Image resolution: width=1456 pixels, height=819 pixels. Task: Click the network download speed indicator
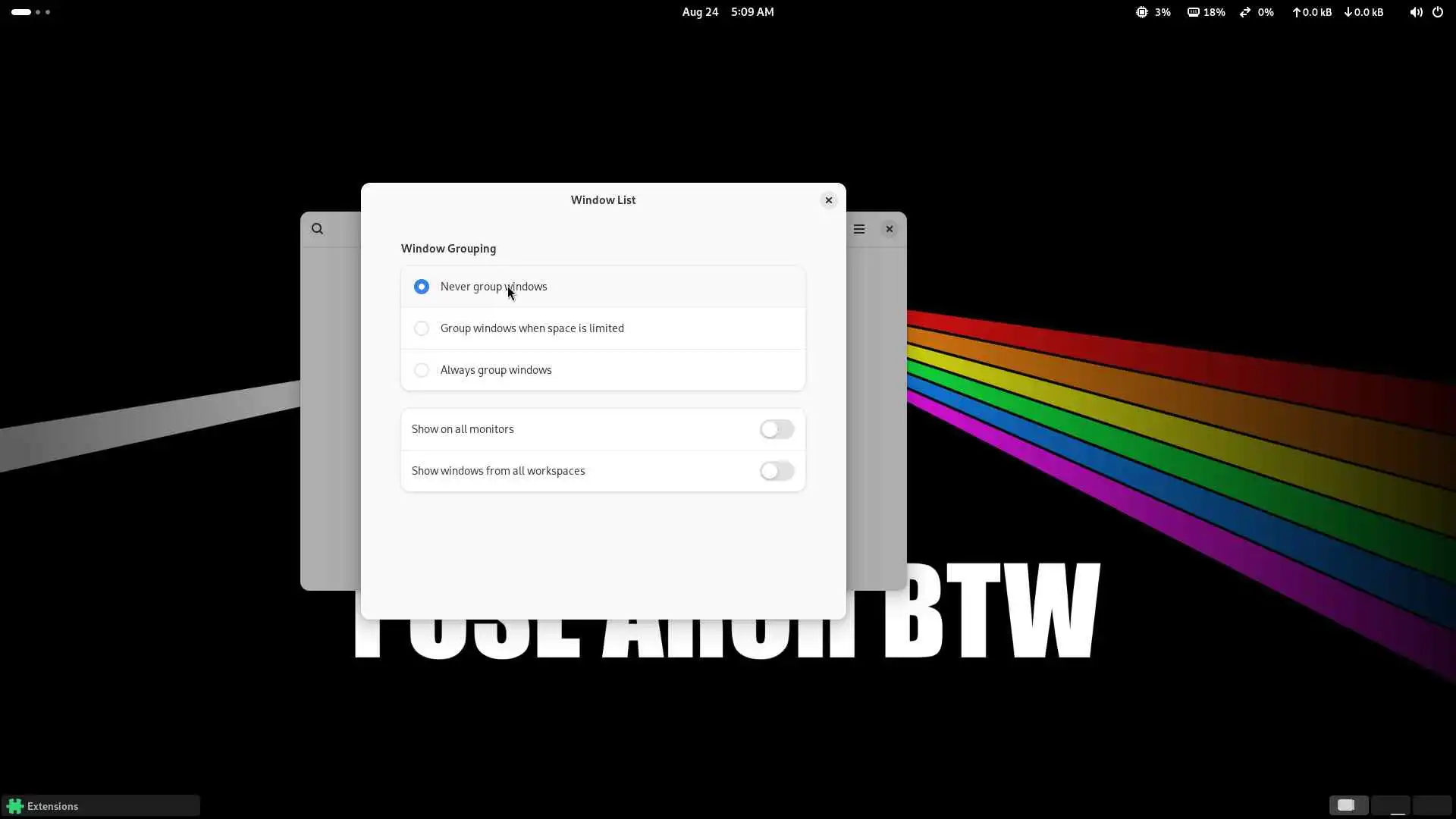1363,12
